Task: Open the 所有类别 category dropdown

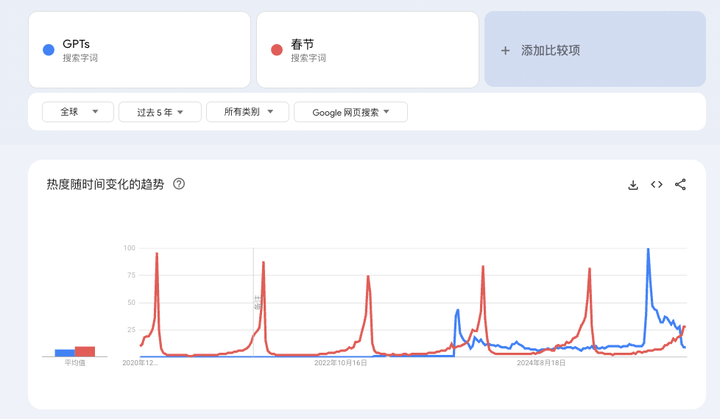Action: click(248, 112)
